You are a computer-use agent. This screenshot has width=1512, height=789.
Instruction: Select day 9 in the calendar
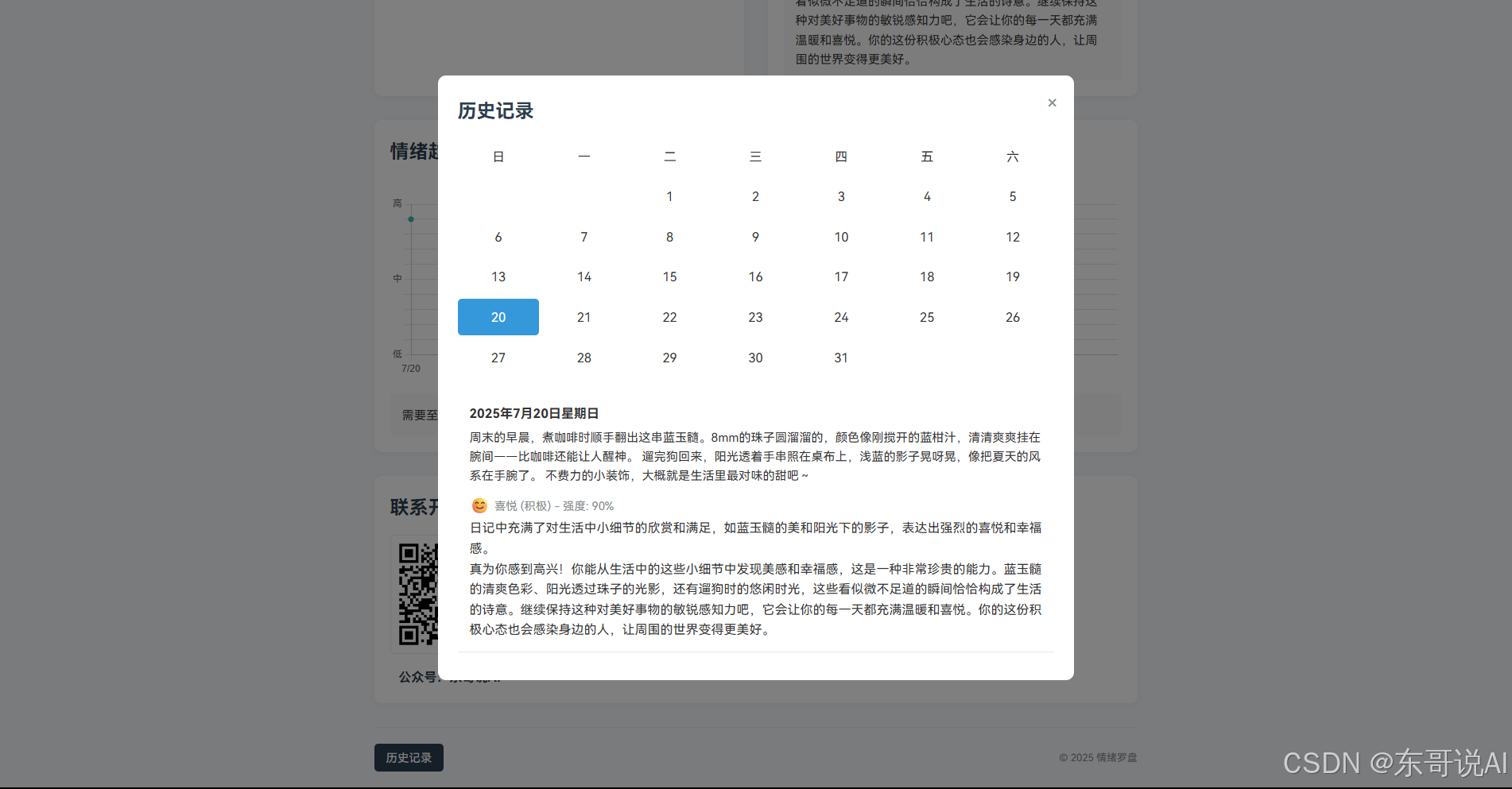pos(755,237)
